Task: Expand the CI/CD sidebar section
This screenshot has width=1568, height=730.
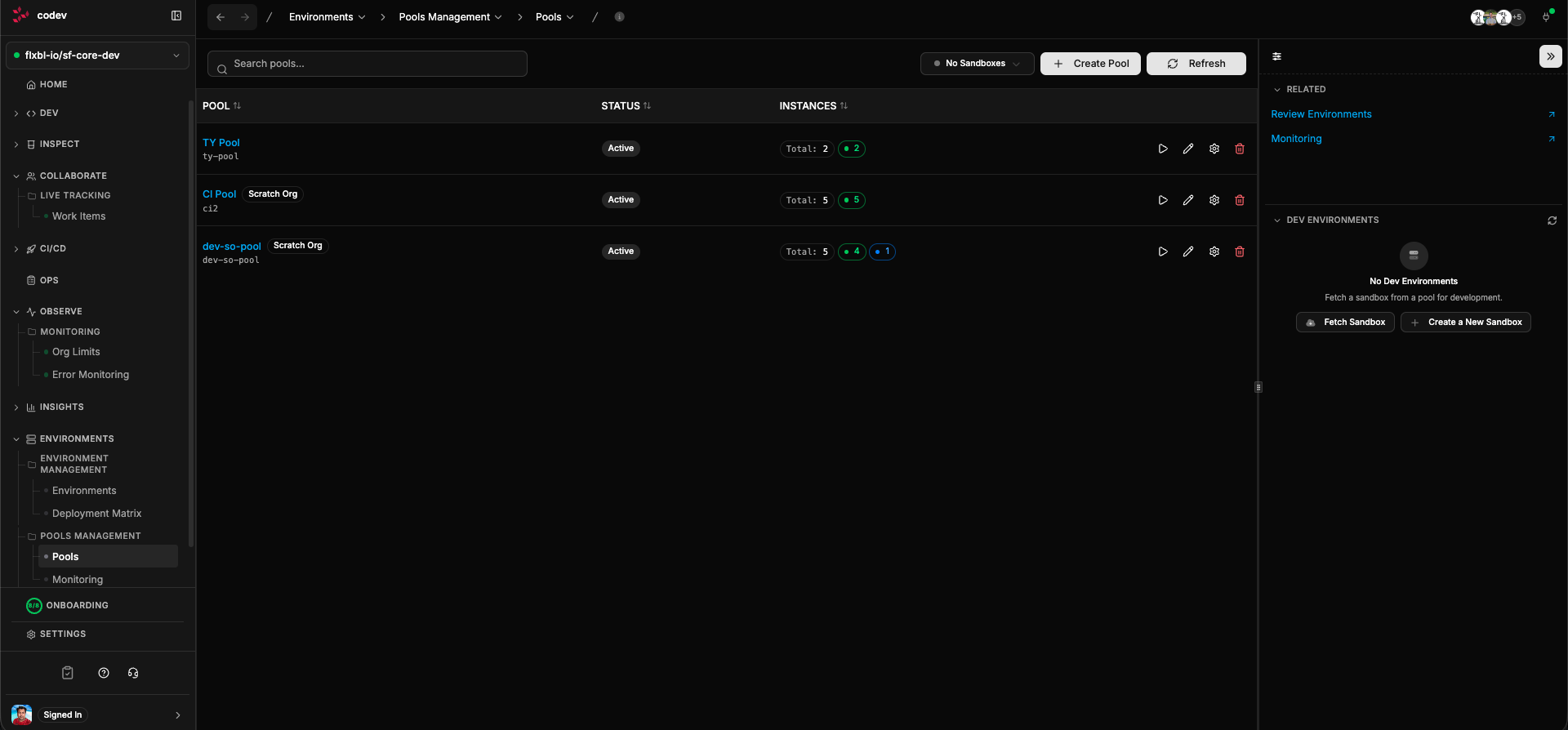Action: pyautogui.click(x=16, y=249)
